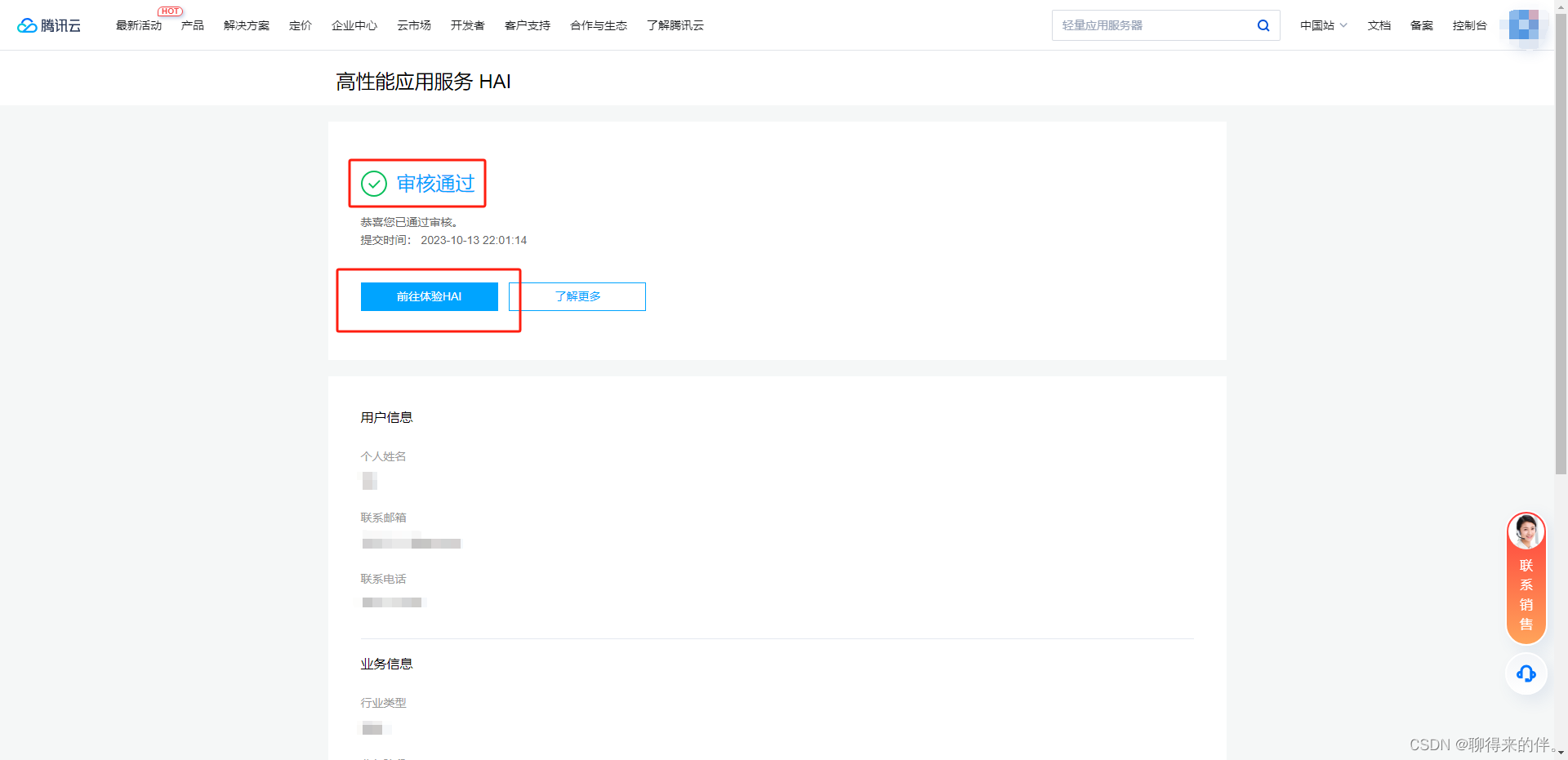Click the 了解更多 button
Image resolution: width=1568 pixels, height=760 pixels.
coord(577,296)
